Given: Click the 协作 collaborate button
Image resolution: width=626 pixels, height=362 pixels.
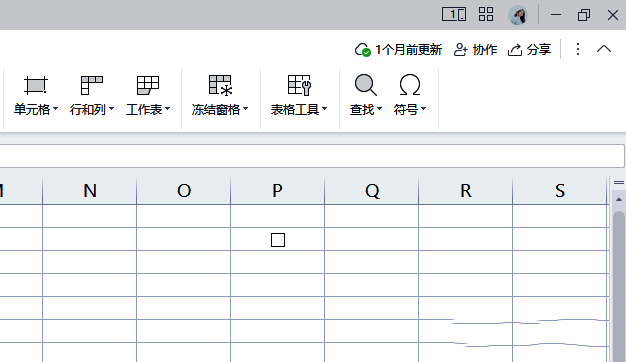Looking at the screenshot, I should (x=475, y=50).
